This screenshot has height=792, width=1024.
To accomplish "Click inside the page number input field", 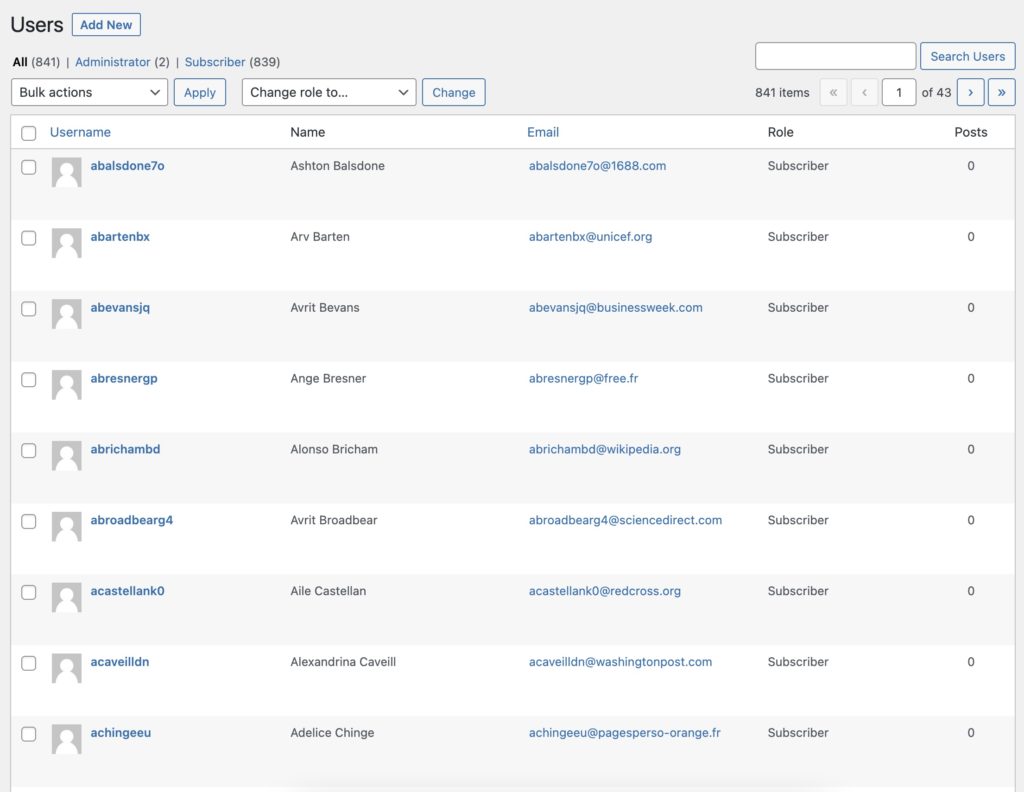I will [898, 91].
